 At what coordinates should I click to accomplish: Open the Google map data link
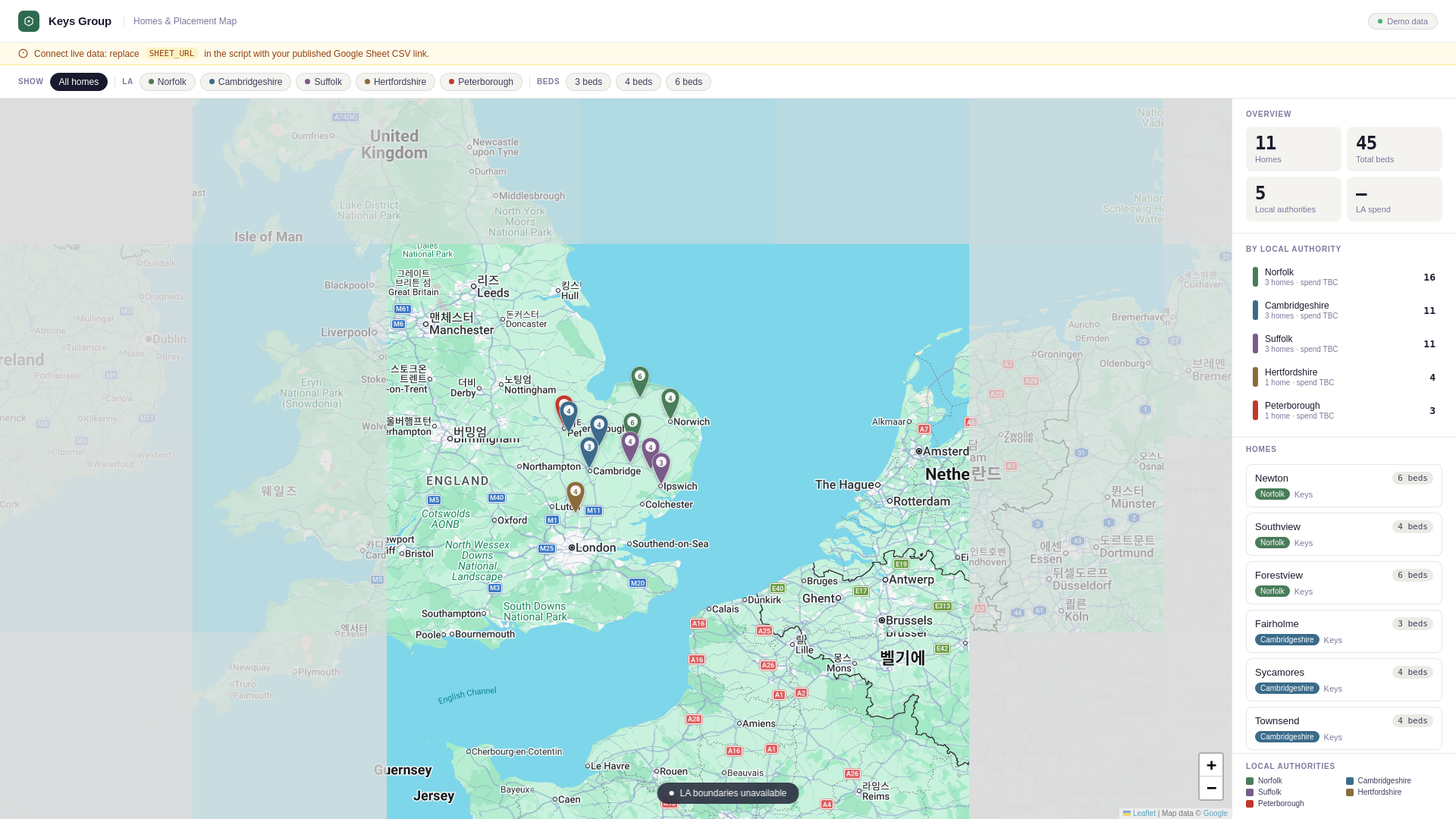(1216, 813)
